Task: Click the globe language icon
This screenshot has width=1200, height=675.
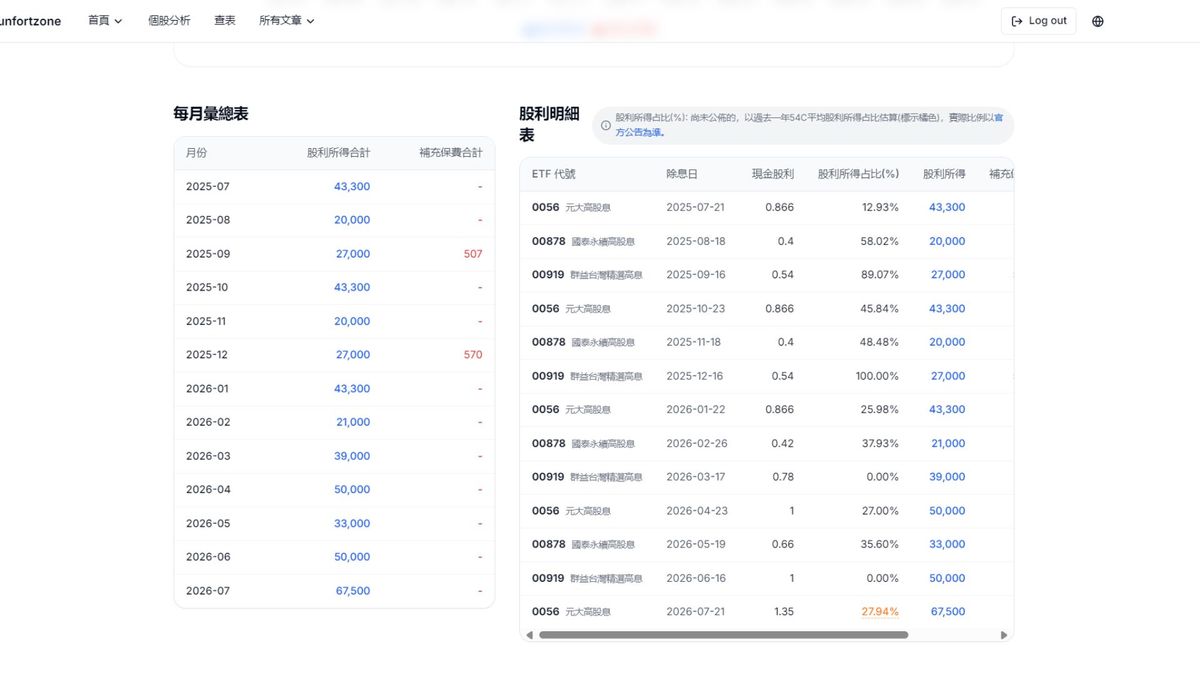Action: [x=1098, y=21]
